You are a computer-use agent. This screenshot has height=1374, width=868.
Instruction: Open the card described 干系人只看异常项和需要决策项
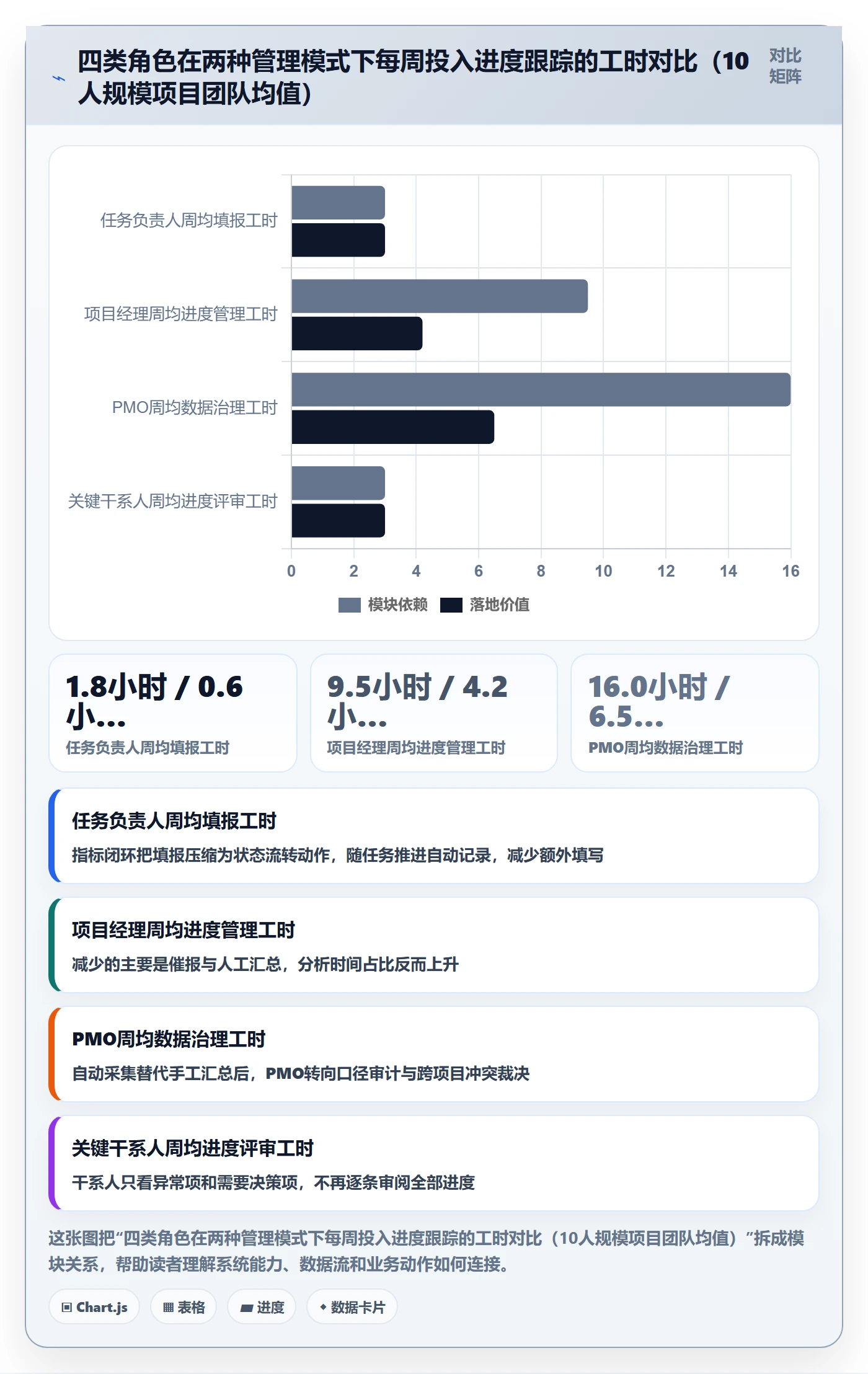click(x=434, y=1163)
